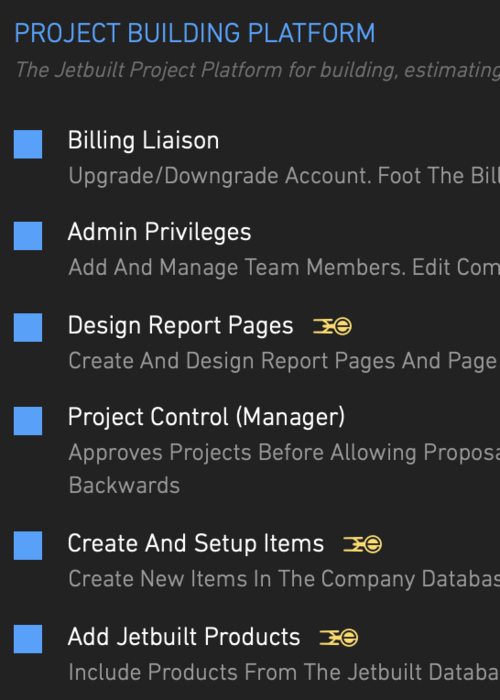The width and height of the screenshot is (500, 700).
Task: Select the Billing Liaison label
Action: coord(143,141)
